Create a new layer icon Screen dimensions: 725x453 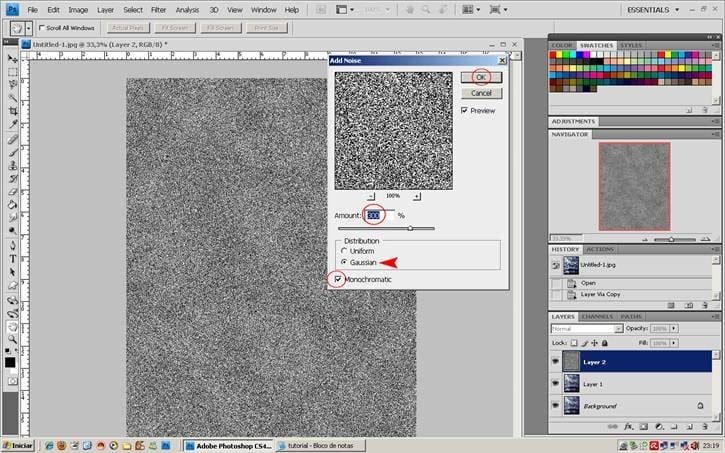point(689,426)
